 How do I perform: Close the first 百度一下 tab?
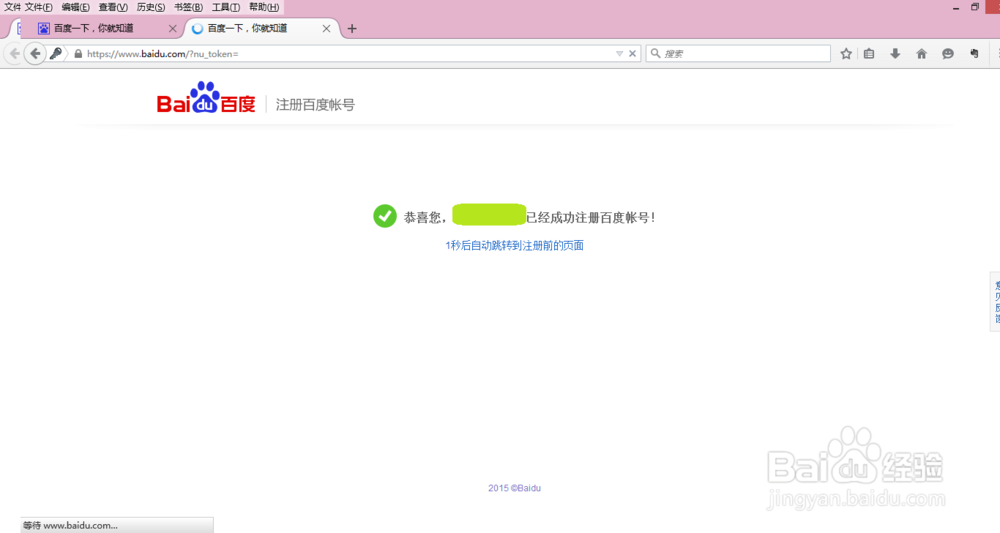click(x=172, y=29)
